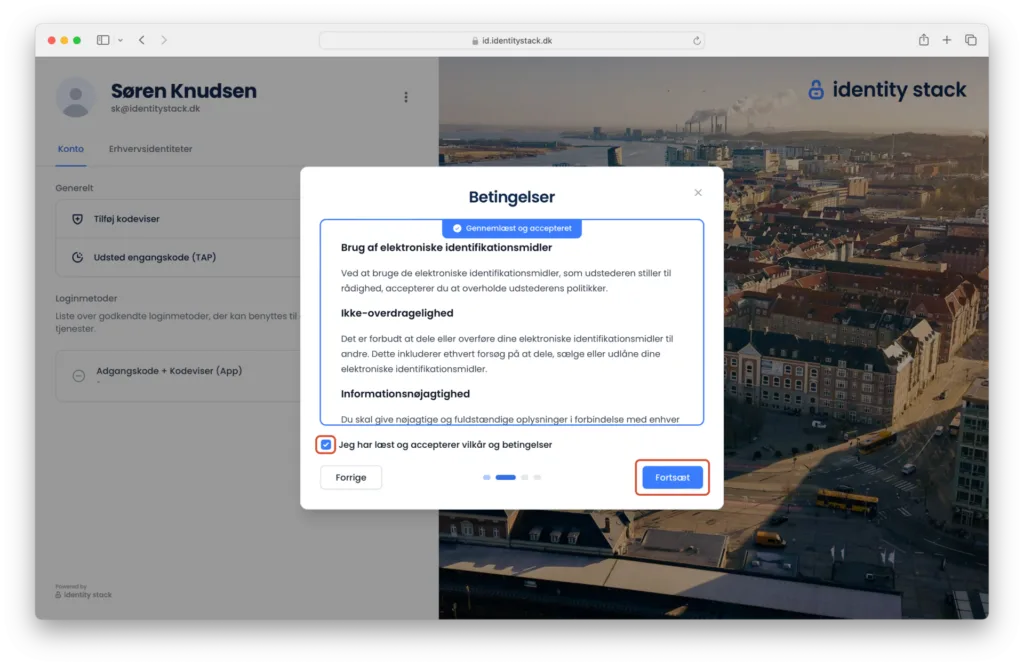This screenshot has height=666, width=1024.
Task: Click the Powered by identity stack footer link
Action: (x=84, y=592)
